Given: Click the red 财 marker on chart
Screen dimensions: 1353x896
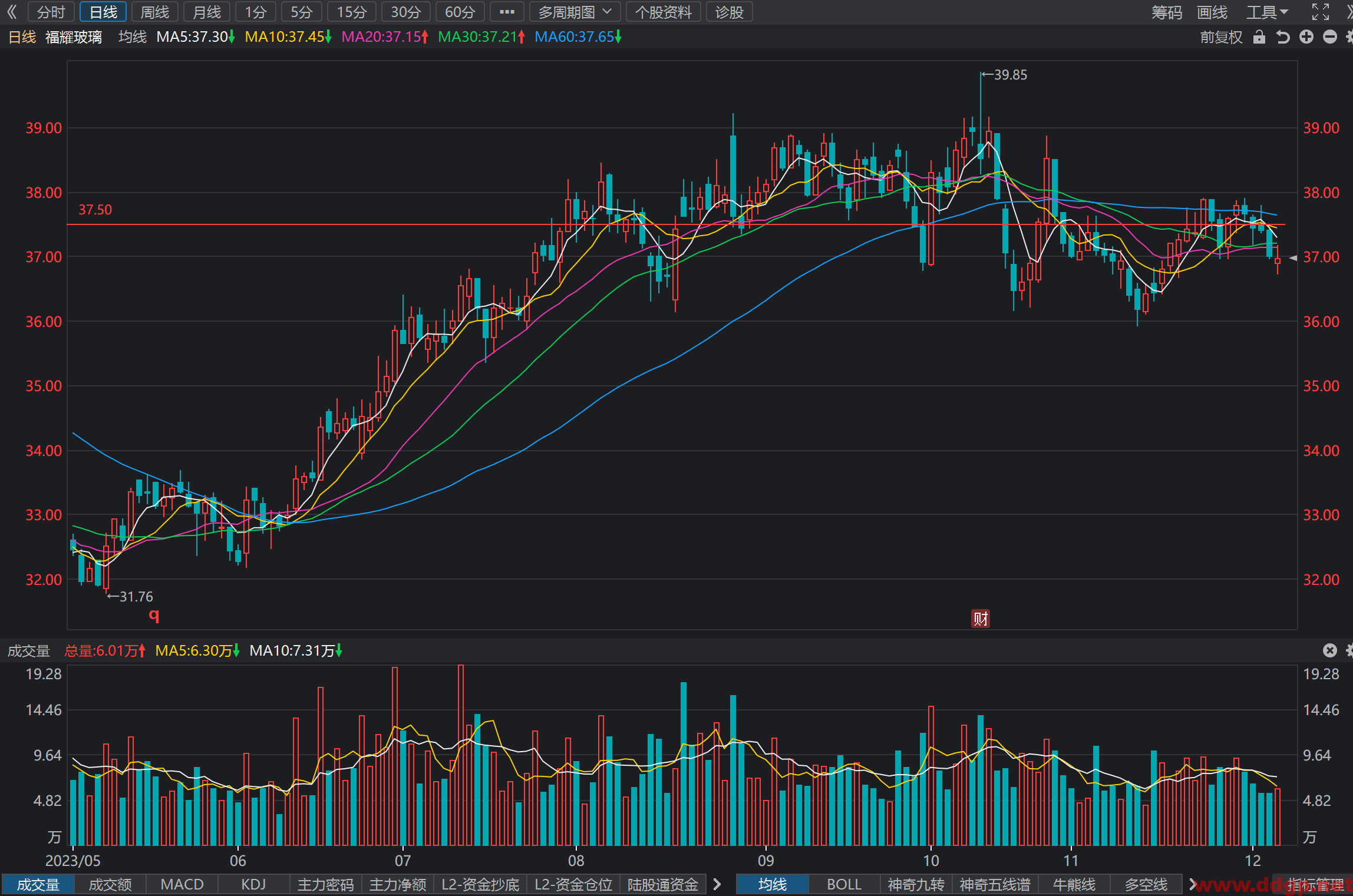Looking at the screenshot, I should (981, 619).
